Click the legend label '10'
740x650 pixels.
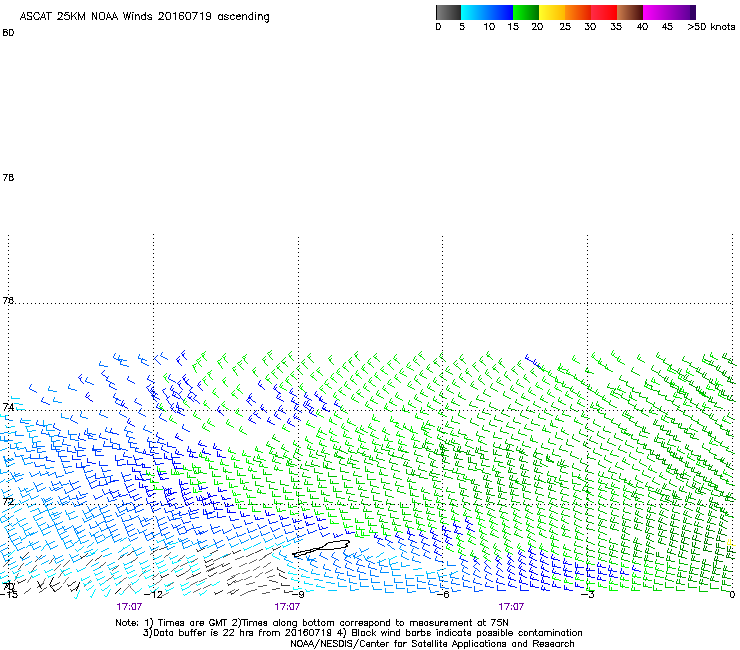[489, 27]
